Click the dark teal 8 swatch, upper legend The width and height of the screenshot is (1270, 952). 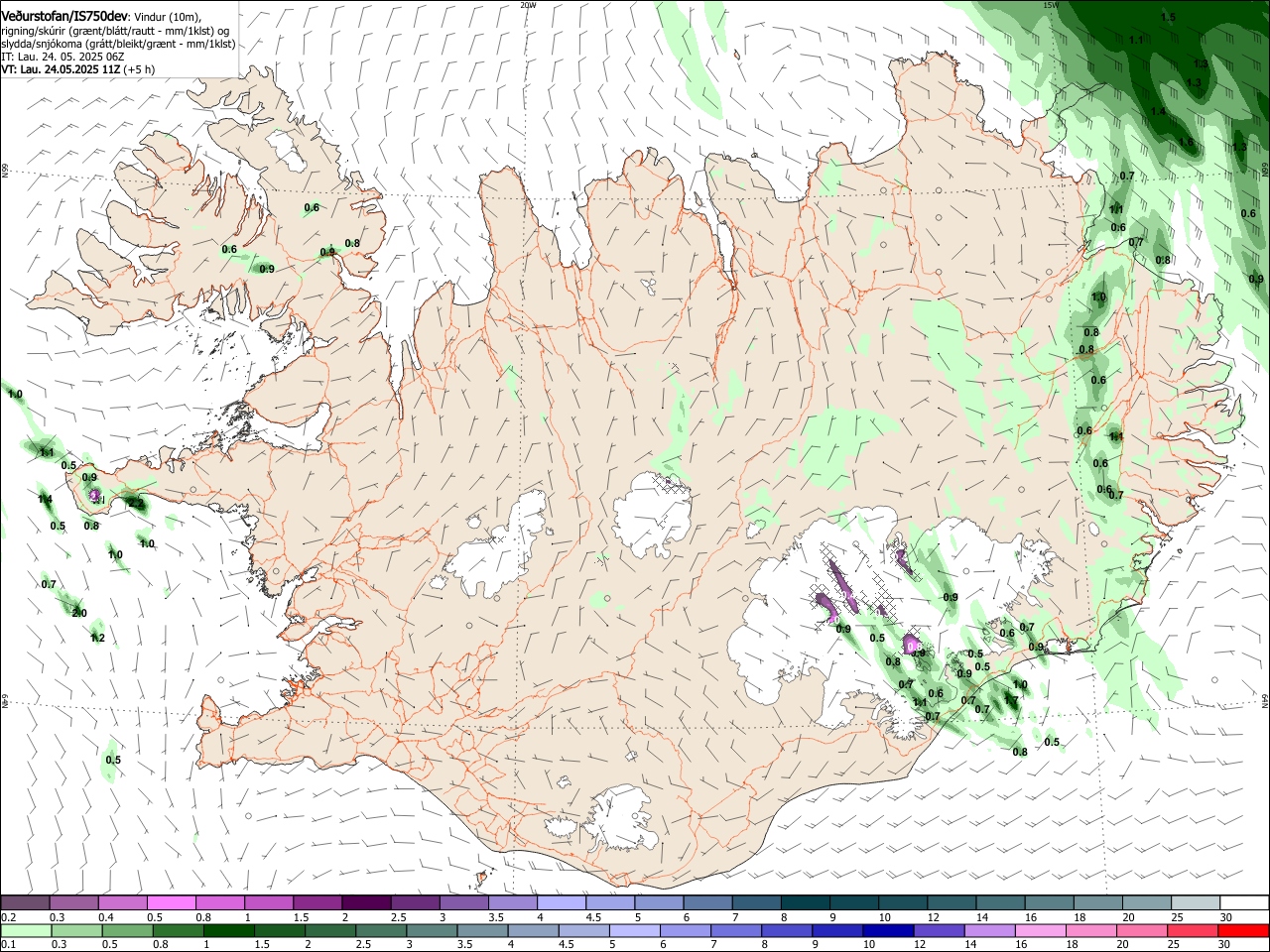pos(805,903)
